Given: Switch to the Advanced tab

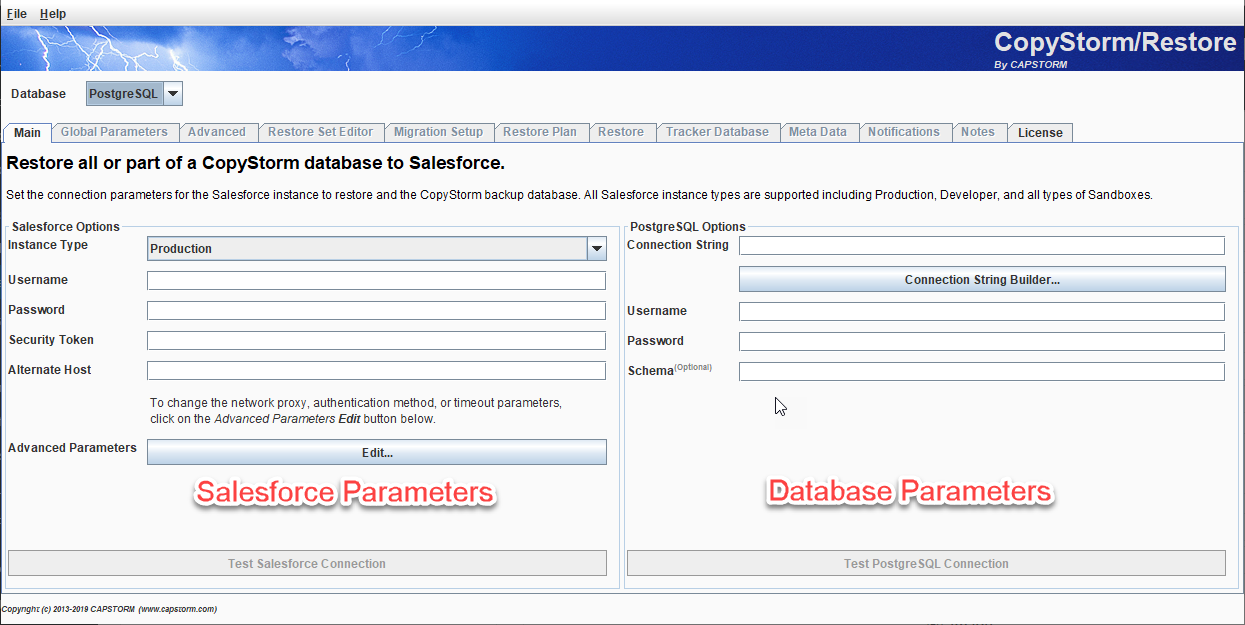Looking at the screenshot, I should coord(217,132).
